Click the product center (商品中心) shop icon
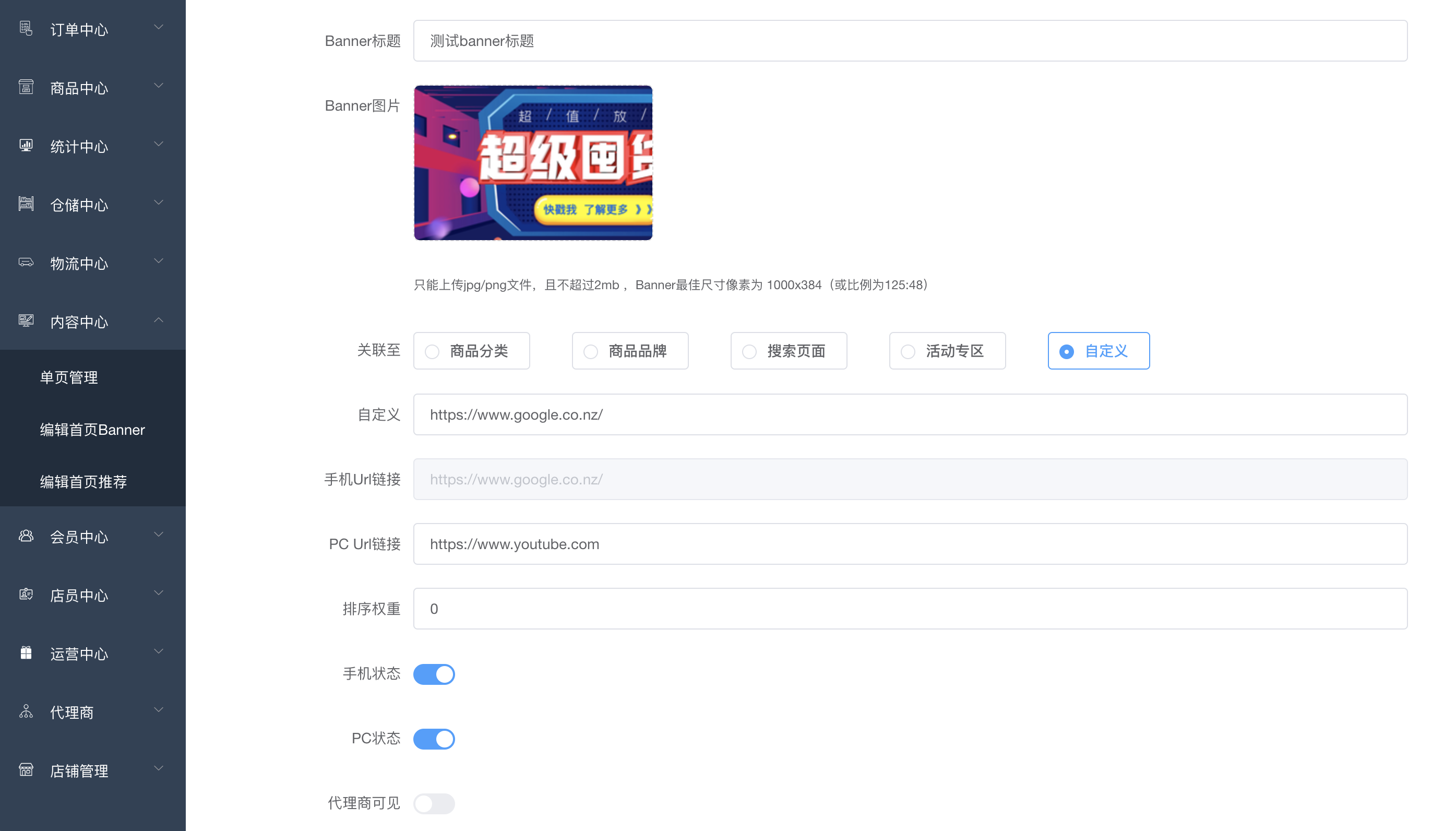 [26, 87]
